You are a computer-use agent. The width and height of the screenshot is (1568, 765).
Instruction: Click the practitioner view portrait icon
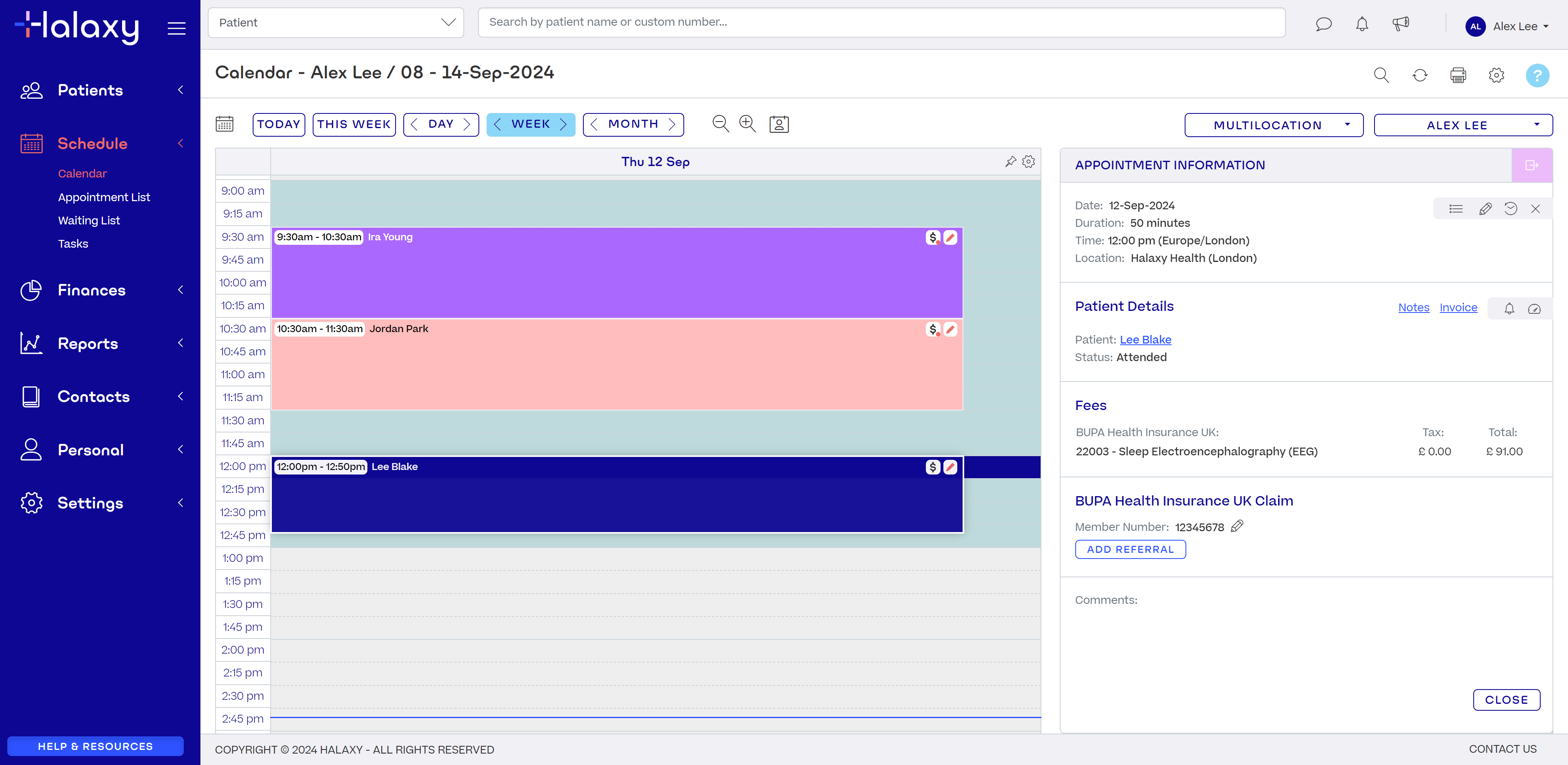point(779,124)
